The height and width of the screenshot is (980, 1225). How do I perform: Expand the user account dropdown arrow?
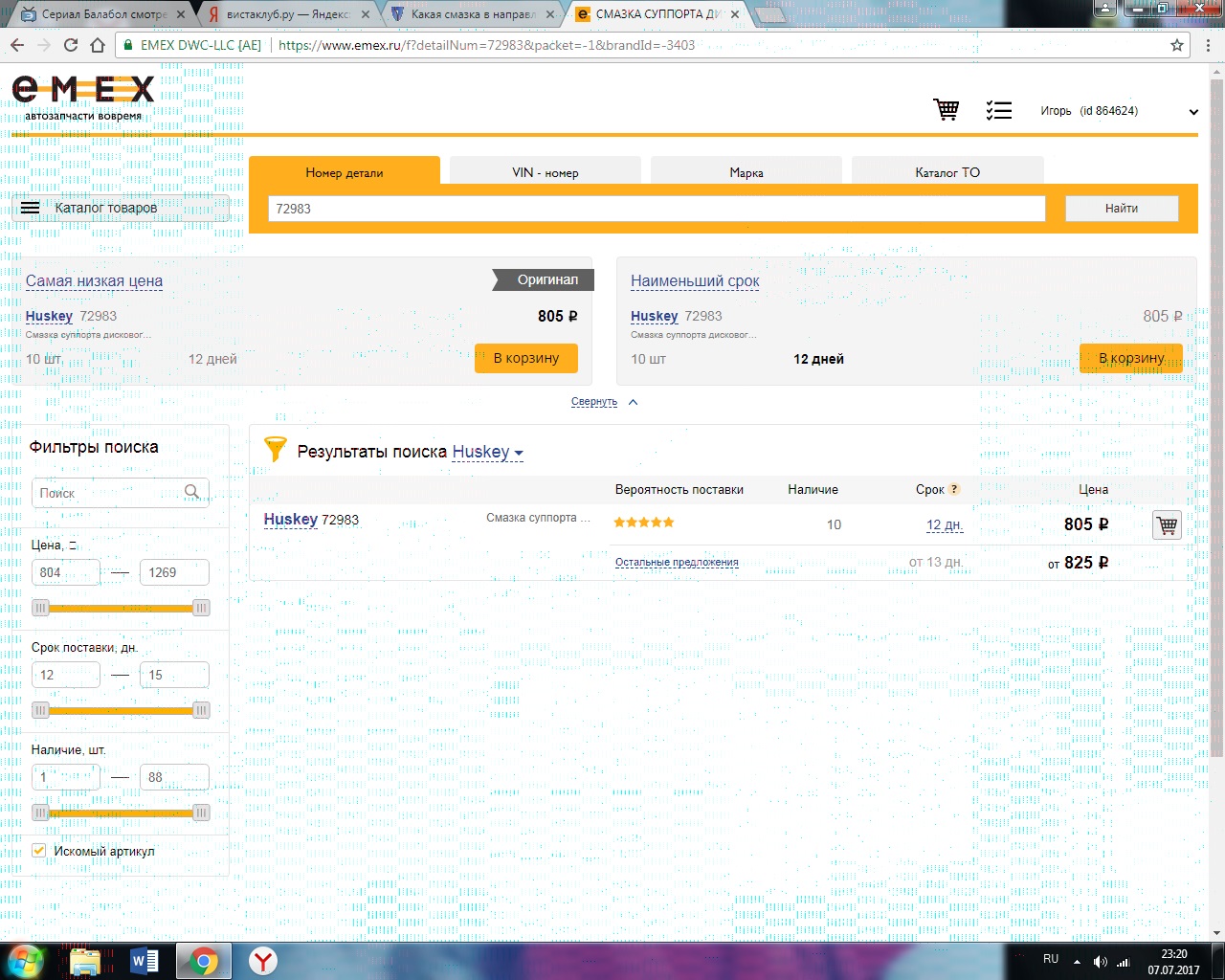[1193, 112]
